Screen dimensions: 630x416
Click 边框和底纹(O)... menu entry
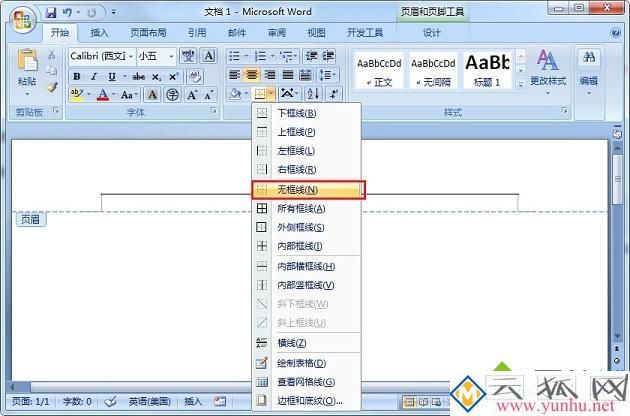point(306,401)
